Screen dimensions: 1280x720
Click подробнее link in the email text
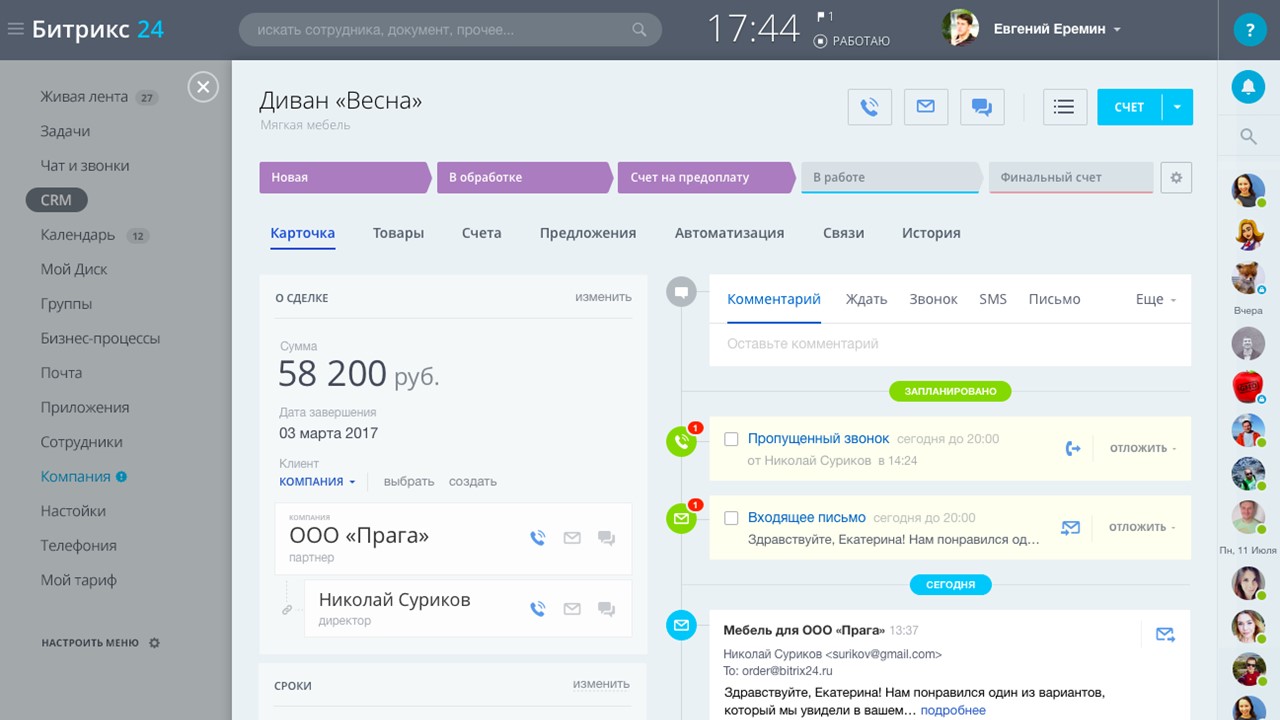tap(953, 710)
